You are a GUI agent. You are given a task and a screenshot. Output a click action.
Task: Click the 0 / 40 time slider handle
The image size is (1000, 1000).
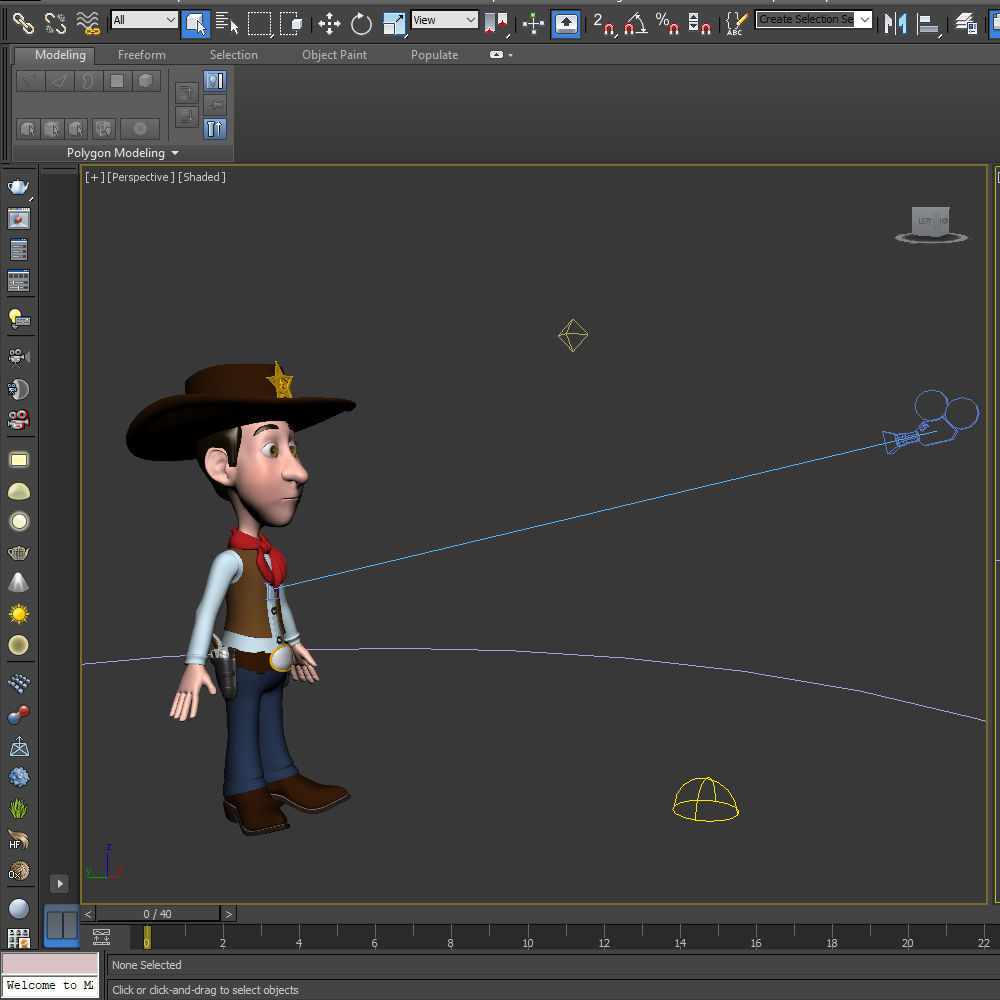158,914
